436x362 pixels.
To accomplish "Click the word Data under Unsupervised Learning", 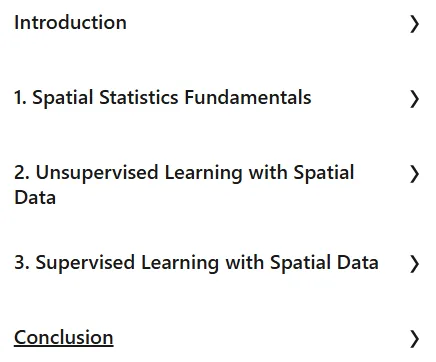I will [x=35, y=198].
